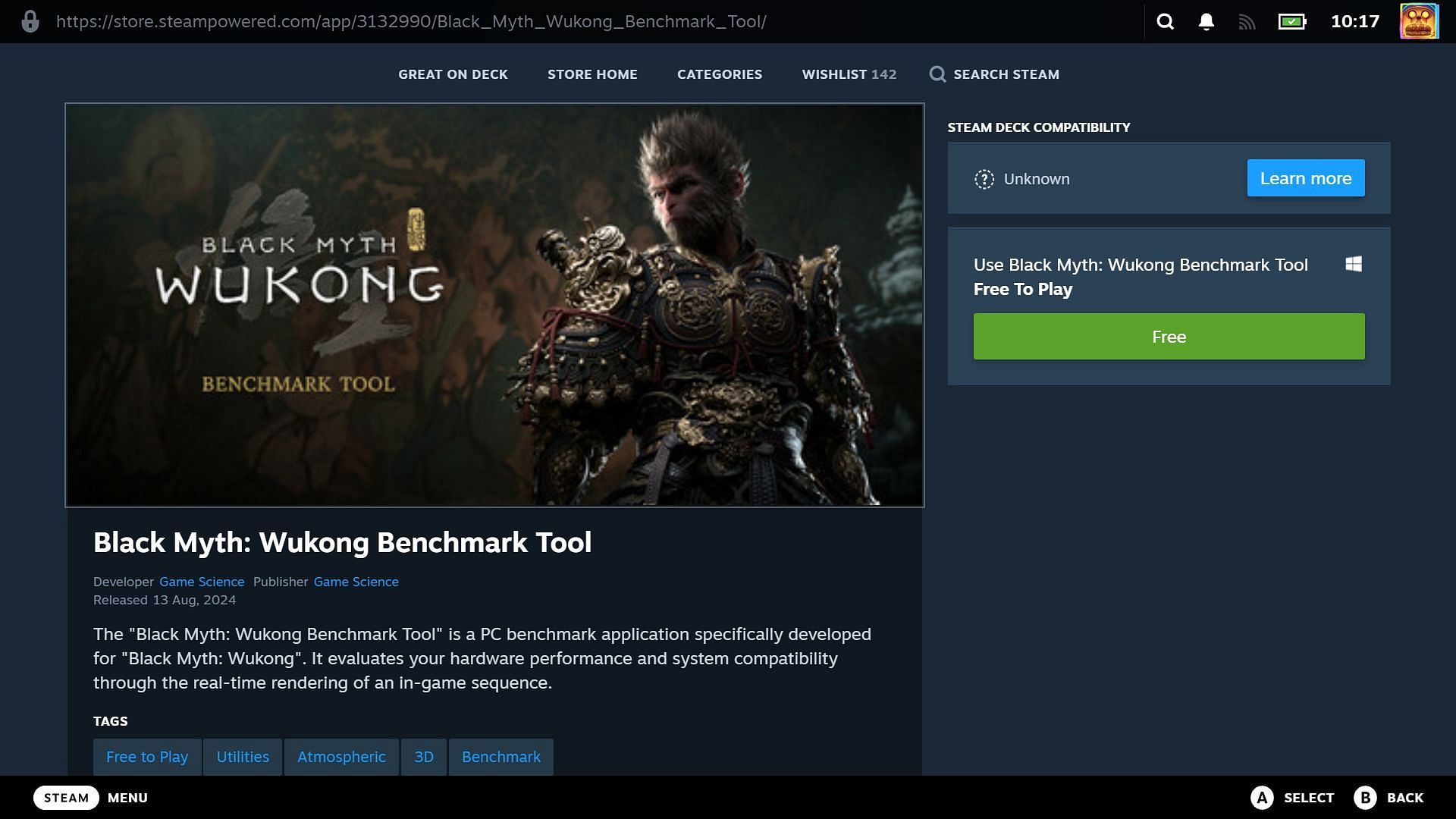
Task: Select the Atmospheric tag
Action: point(341,757)
